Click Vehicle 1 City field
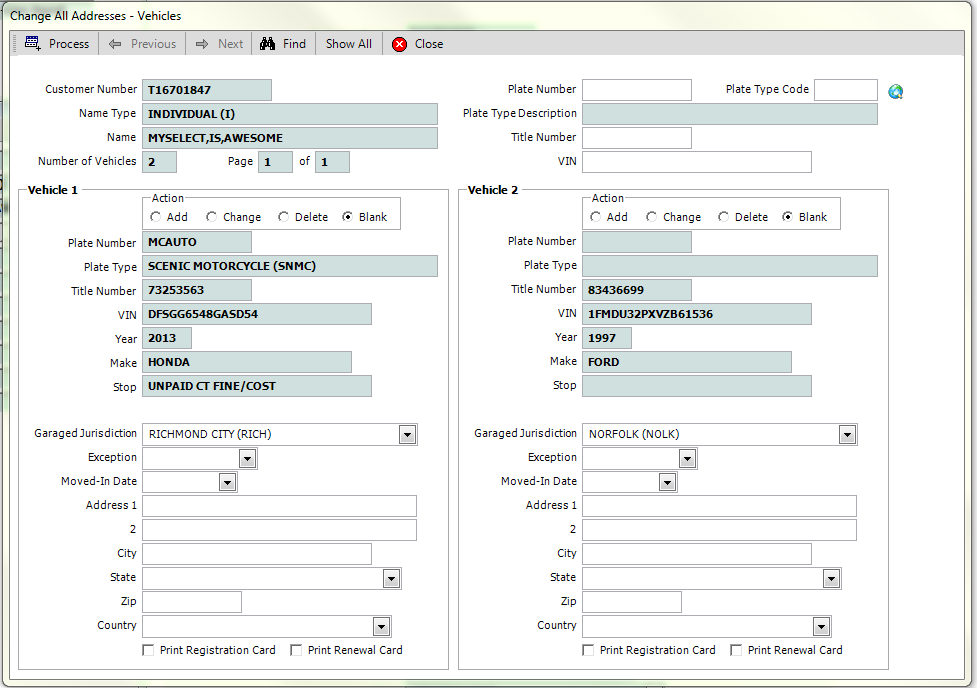The image size is (977, 688). pyautogui.click(x=257, y=554)
